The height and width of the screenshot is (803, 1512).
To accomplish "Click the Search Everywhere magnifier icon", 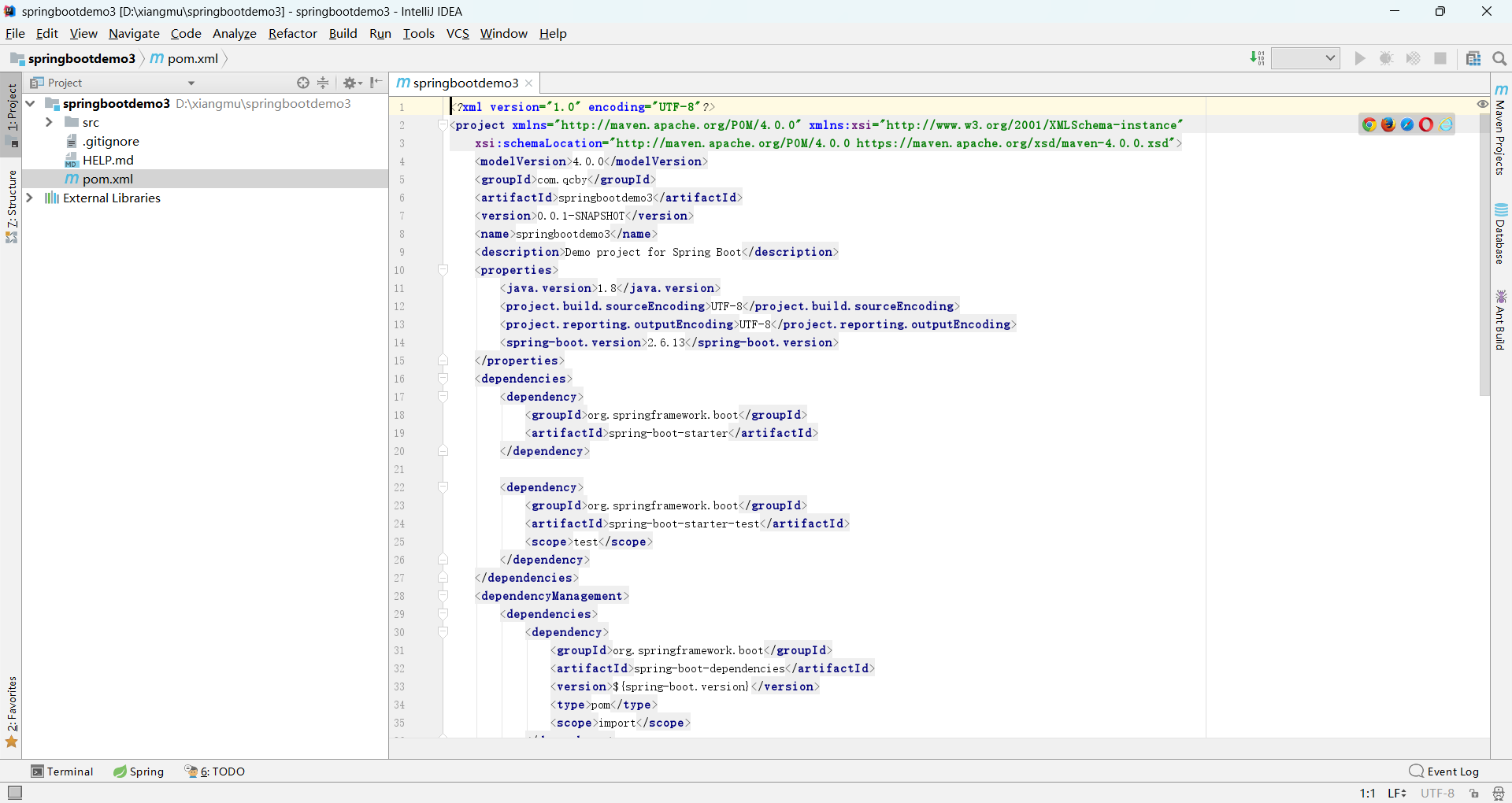I will tap(1499, 58).
